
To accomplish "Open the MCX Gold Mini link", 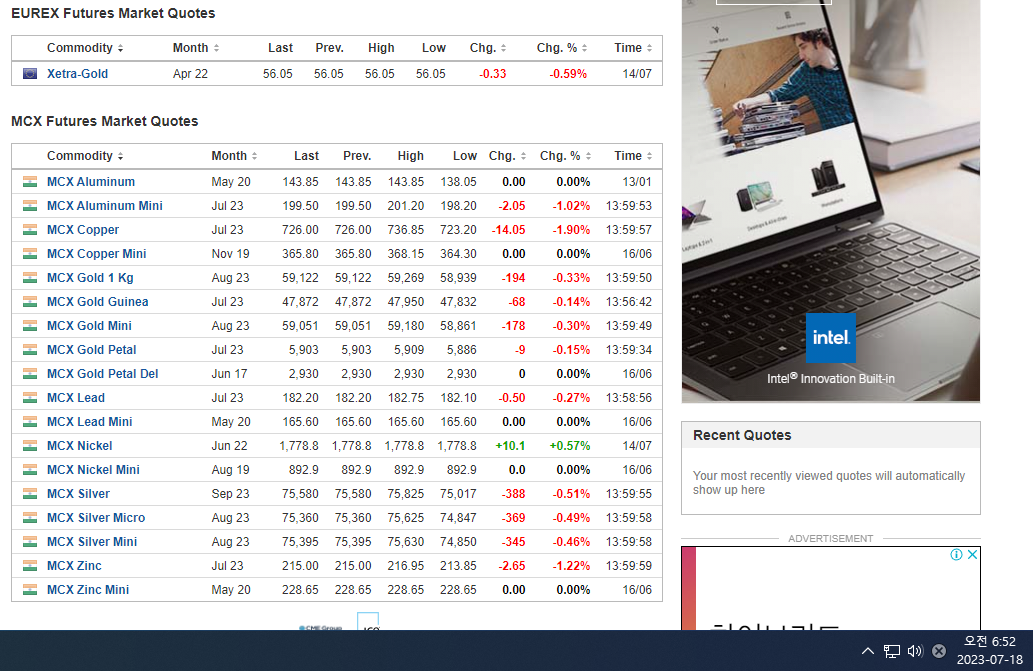I will point(89,326).
